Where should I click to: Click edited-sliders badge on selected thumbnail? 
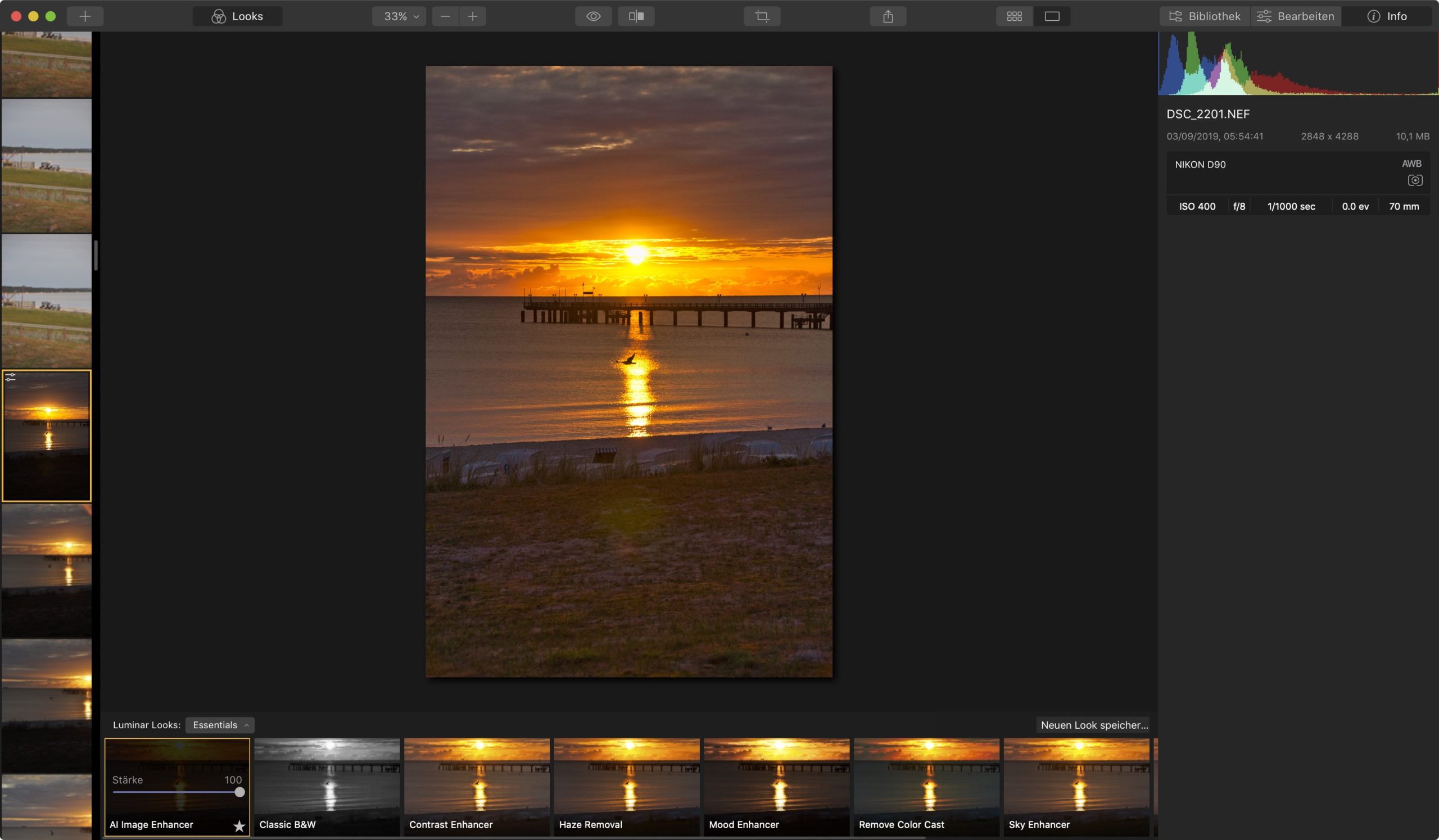(x=10, y=377)
